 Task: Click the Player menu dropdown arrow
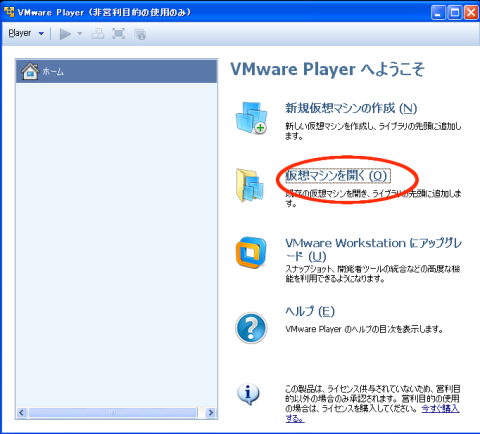[41, 33]
